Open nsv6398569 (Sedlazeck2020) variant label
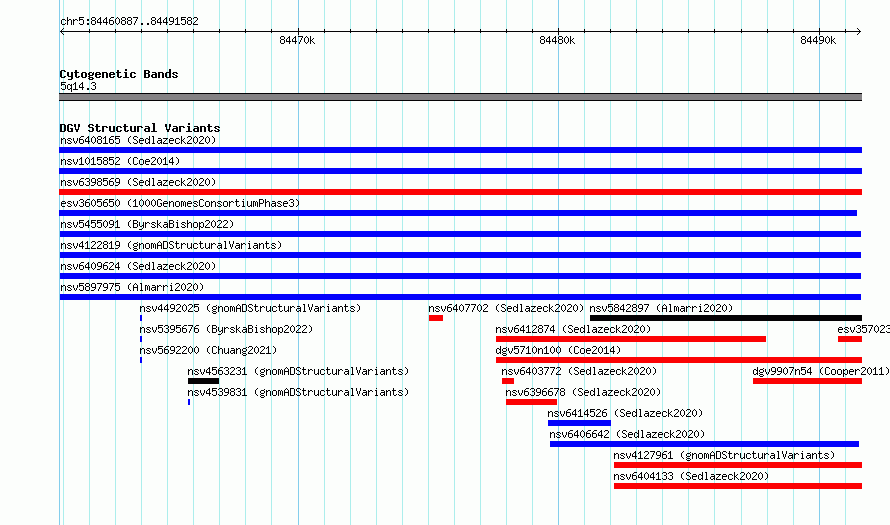Image resolution: width=890 pixels, height=525 pixels. [138, 182]
